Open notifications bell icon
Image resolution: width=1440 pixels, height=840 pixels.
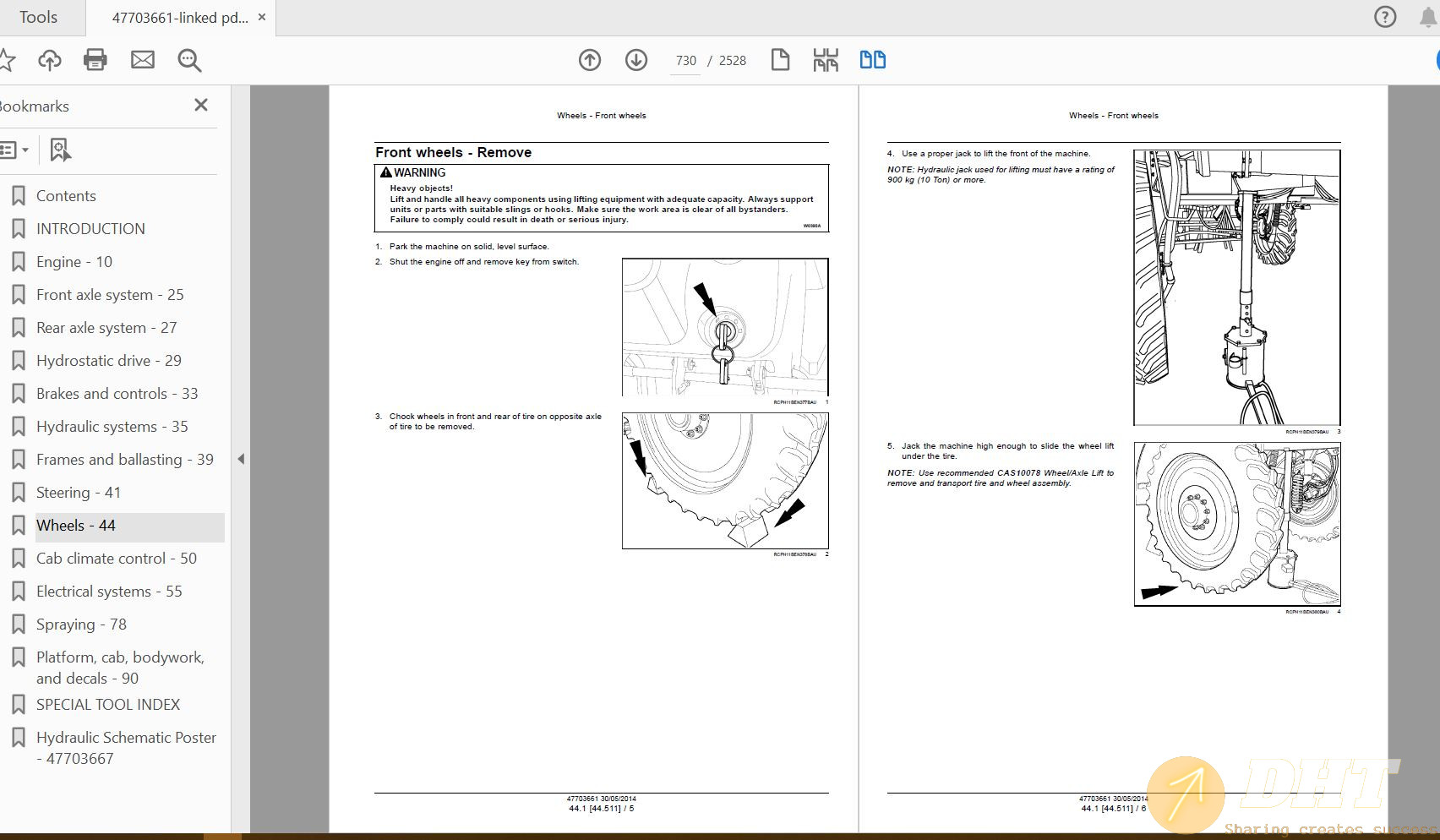1428,17
